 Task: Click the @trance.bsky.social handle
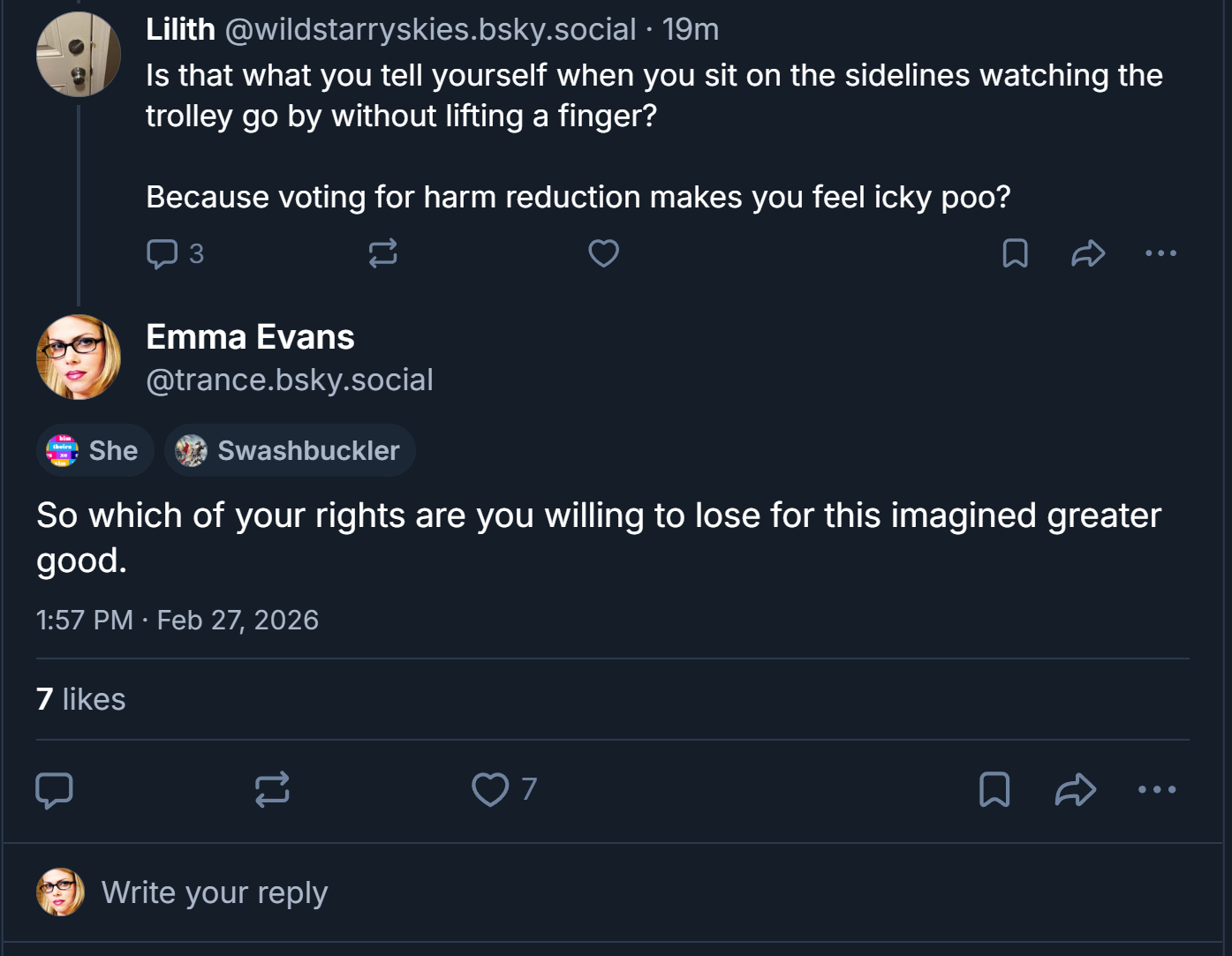(290, 380)
